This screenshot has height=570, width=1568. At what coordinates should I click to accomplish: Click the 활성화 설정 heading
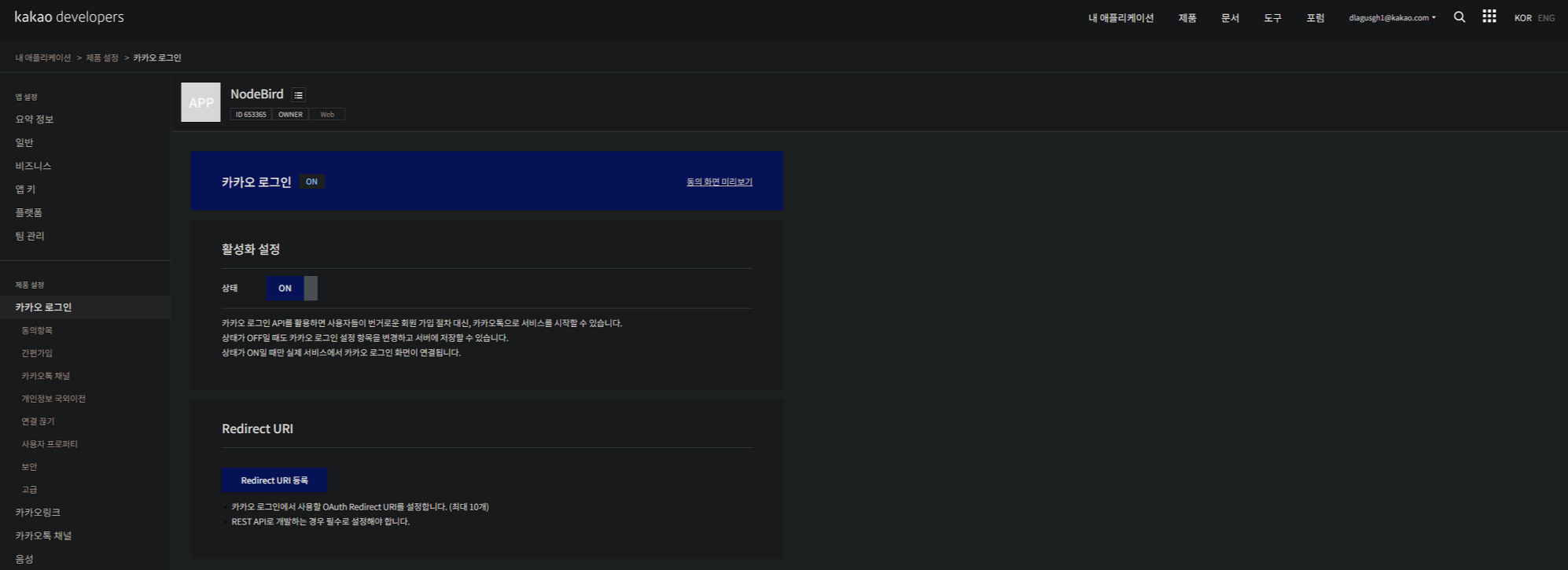coord(251,249)
